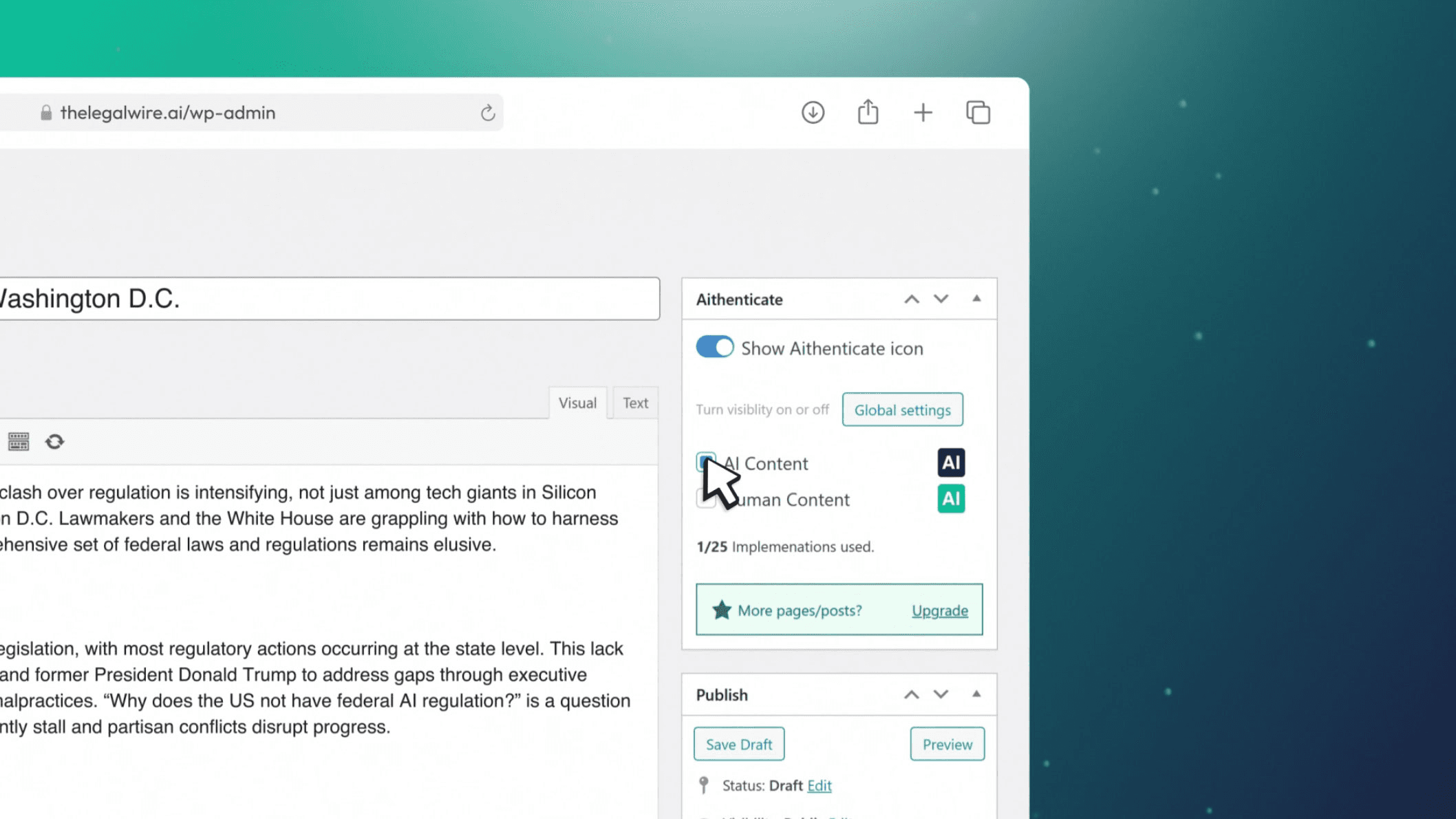
Task: Open Global settings
Action: pyautogui.click(x=902, y=409)
